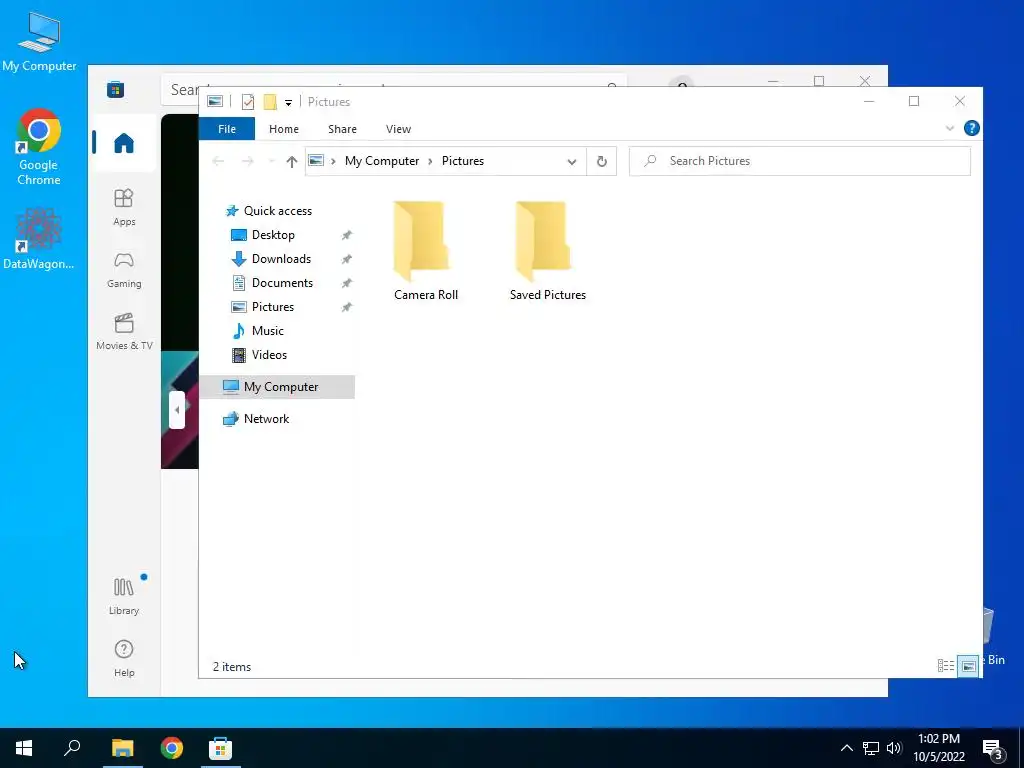This screenshot has width=1024, height=768.
Task: Open Google Chrome desktop shortcut
Action: pos(39,148)
